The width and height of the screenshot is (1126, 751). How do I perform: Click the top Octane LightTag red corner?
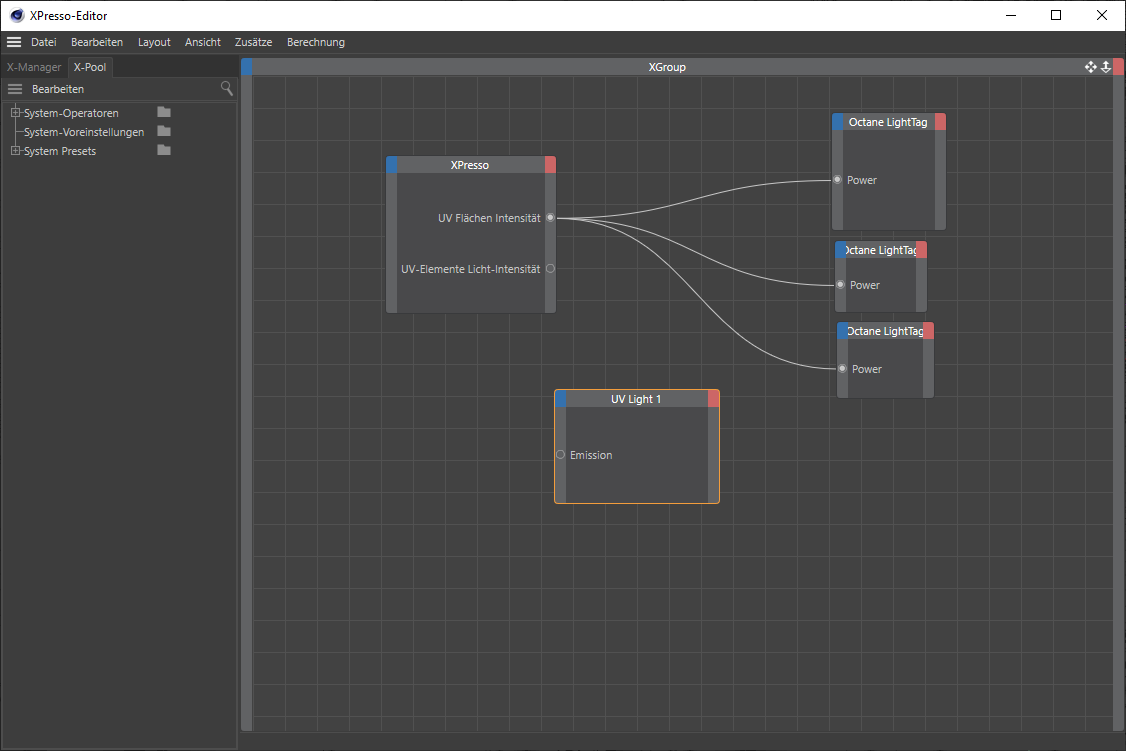pos(940,122)
